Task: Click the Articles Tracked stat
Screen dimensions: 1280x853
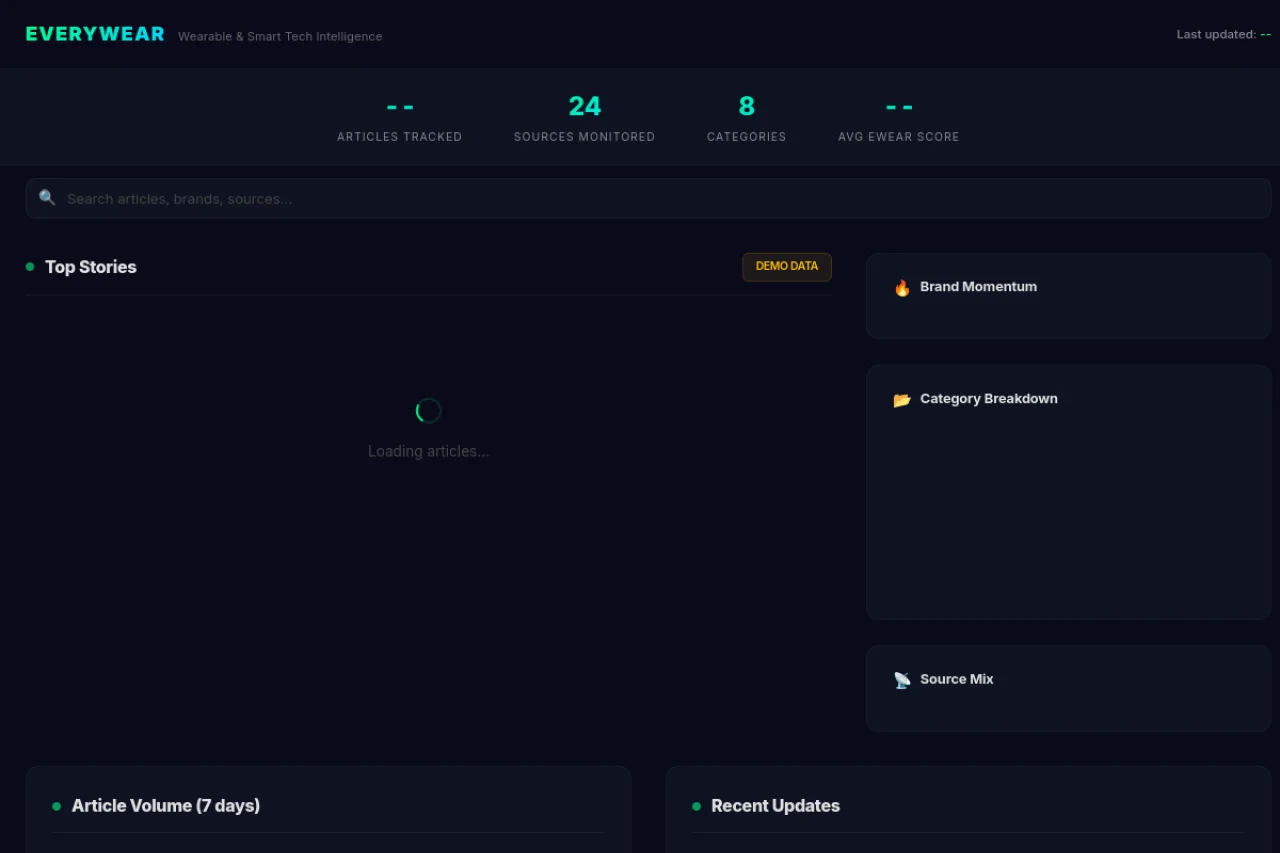Action: 399,118
